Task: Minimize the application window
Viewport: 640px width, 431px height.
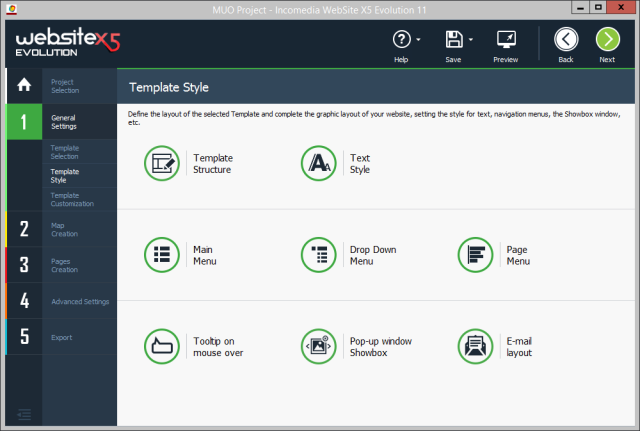Action: pos(580,7)
